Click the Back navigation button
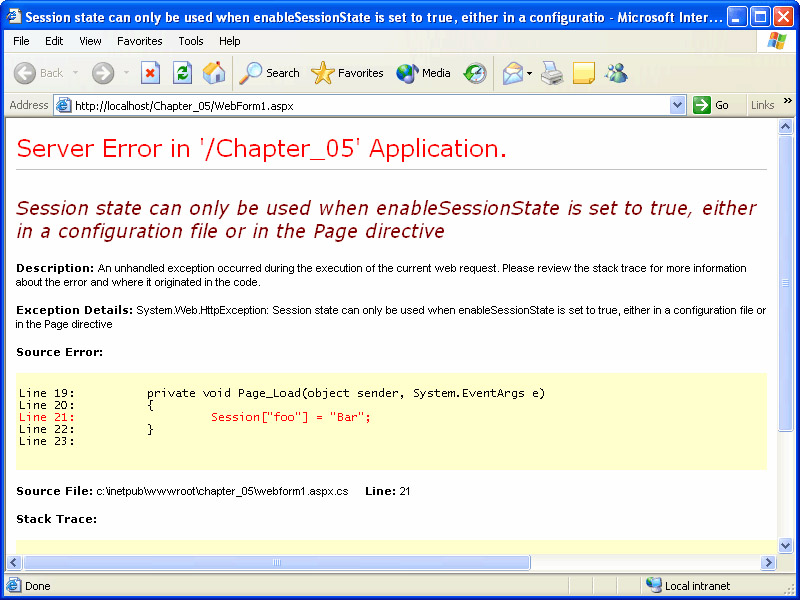This screenshot has width=800, height=600. click(38, 73)
